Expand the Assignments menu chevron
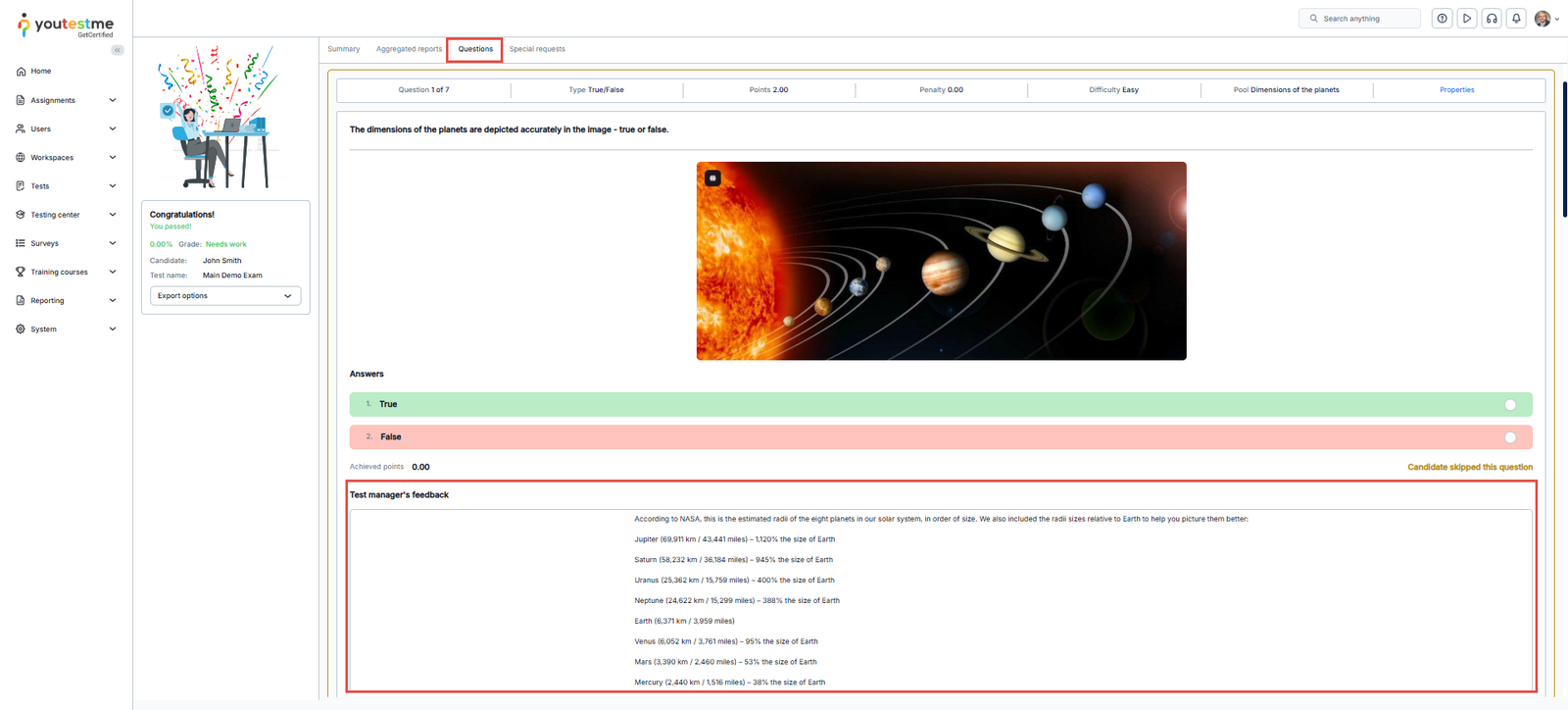This screenshot has height=710, width=1568. [x=113, y=100]
